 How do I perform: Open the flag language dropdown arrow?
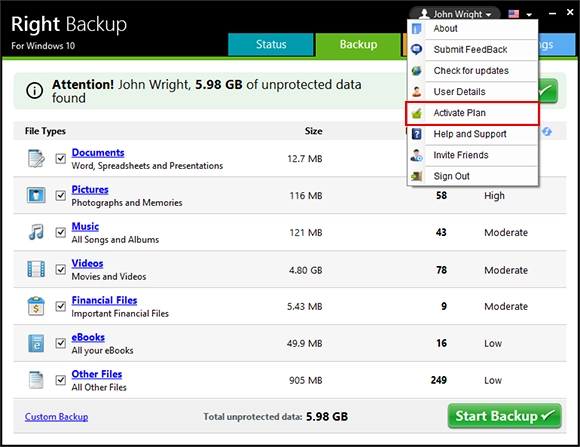[529, 15]
